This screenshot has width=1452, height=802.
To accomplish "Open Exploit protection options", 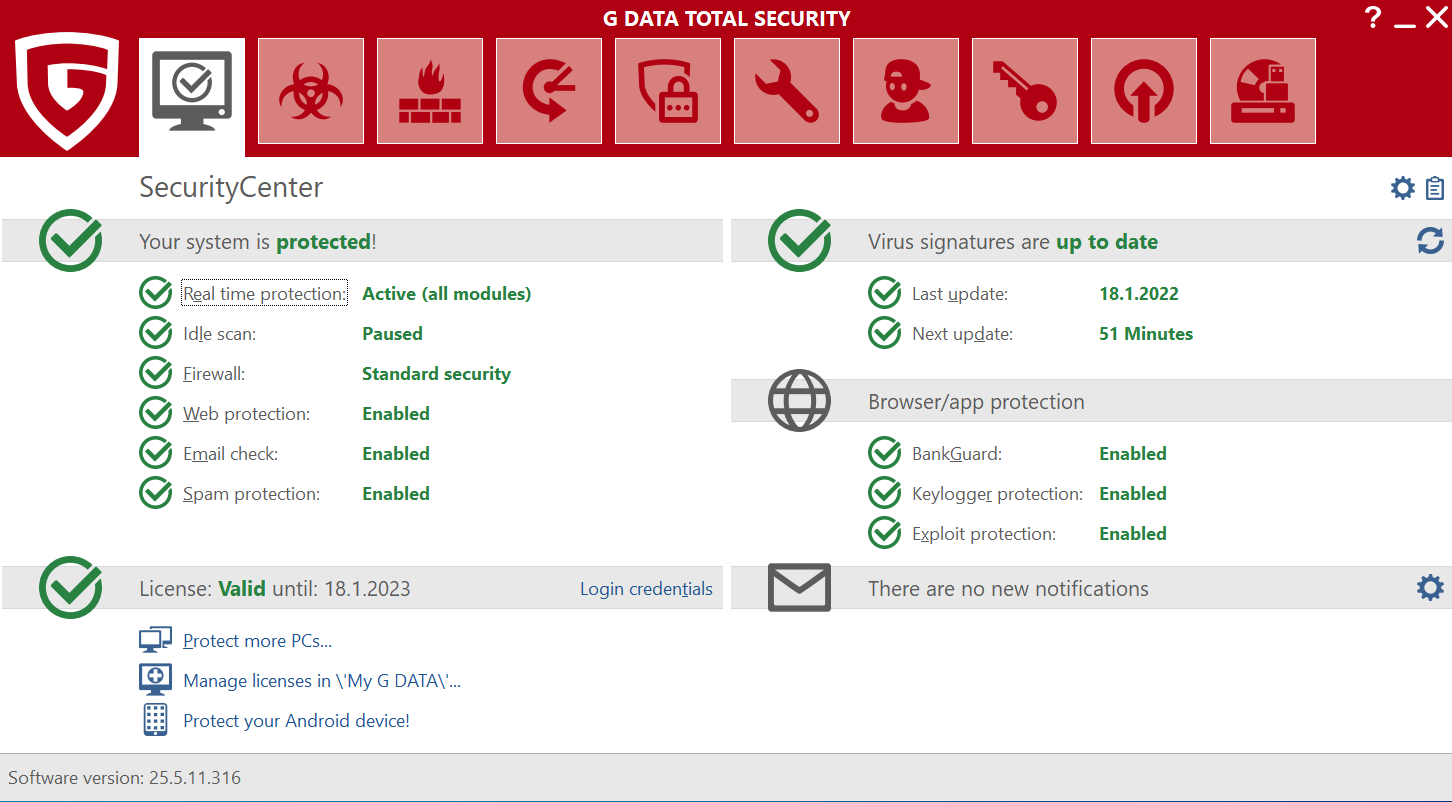I will click(984, 534).
